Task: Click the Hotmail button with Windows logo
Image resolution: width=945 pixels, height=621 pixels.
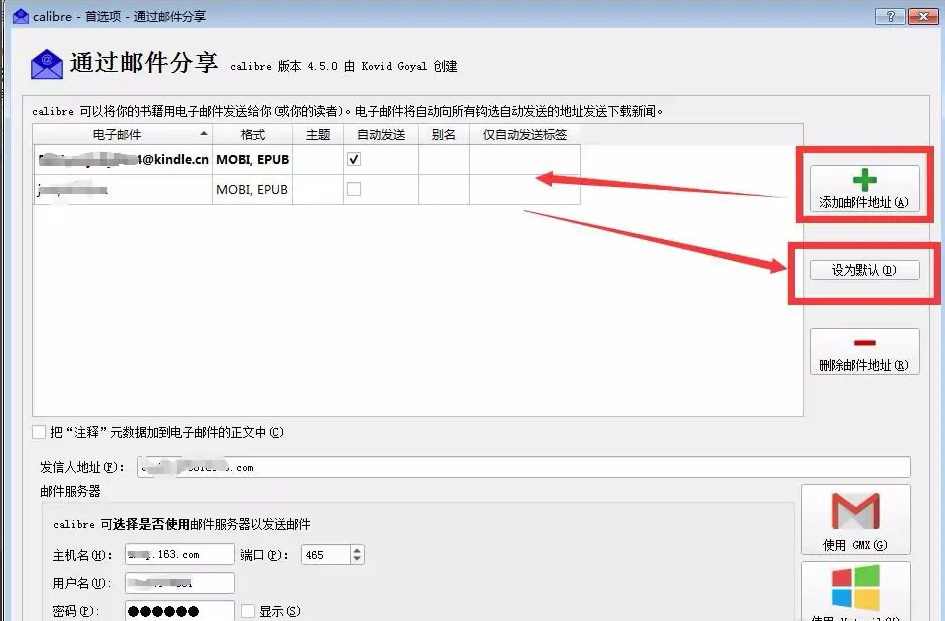Action: [x=855, y=591]
